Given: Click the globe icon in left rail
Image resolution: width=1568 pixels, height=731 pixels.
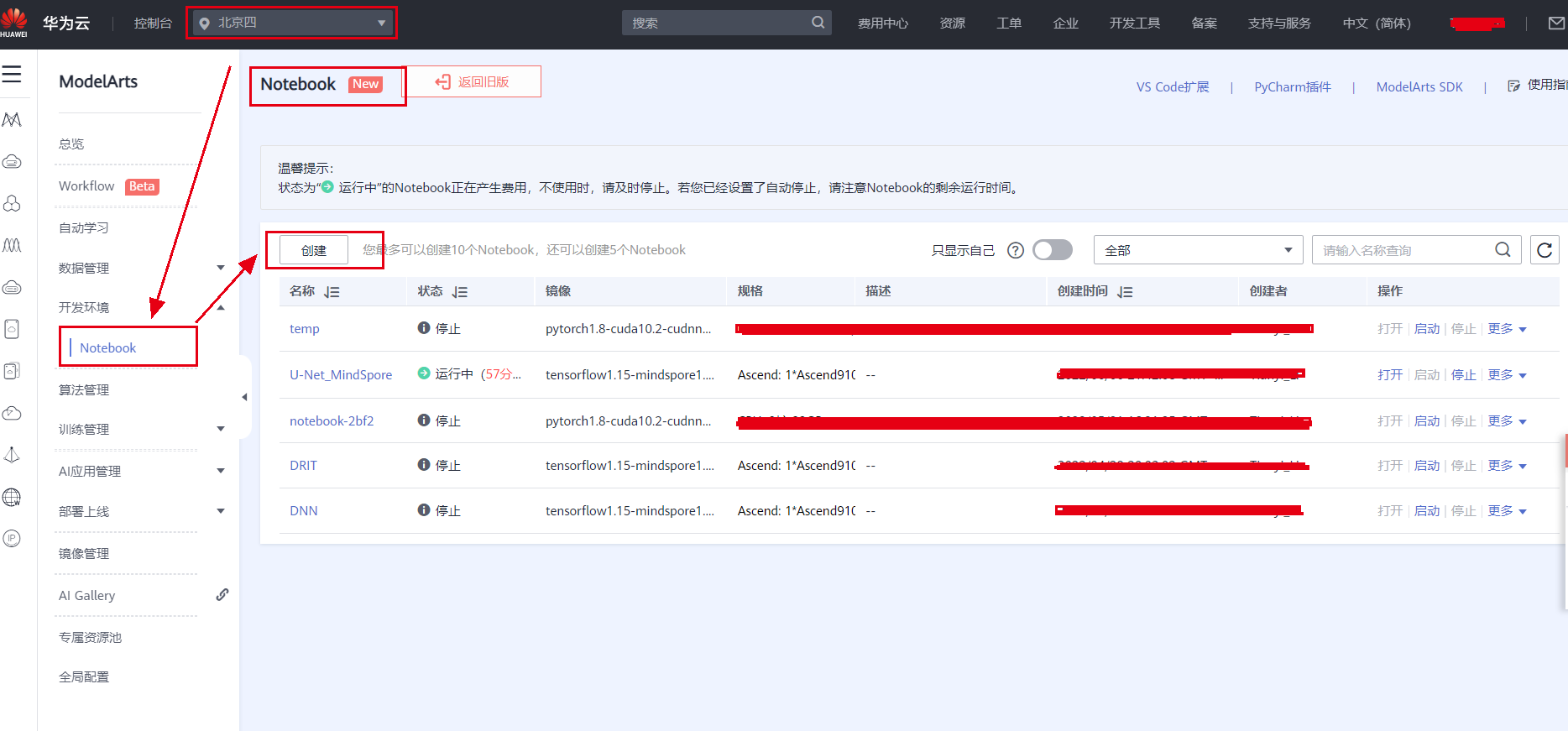Looking at the screenshot, I should tap(12, 497).
